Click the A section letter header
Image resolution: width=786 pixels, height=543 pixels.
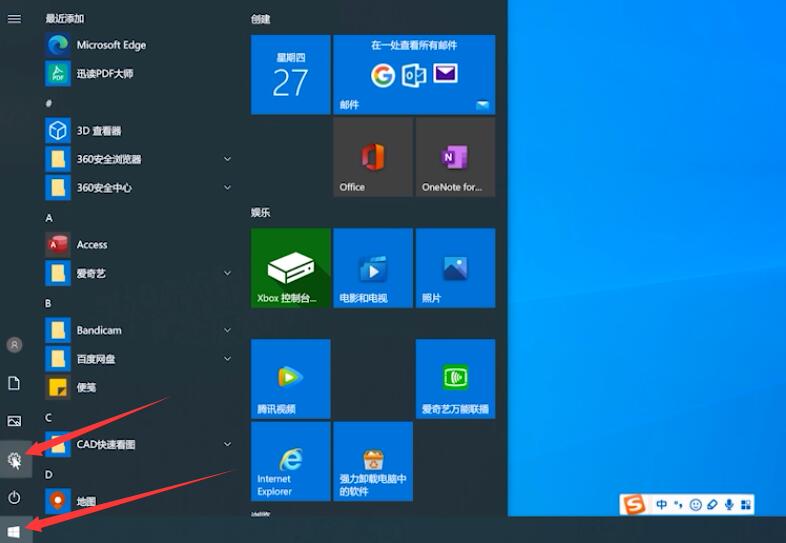pos(49,218)
